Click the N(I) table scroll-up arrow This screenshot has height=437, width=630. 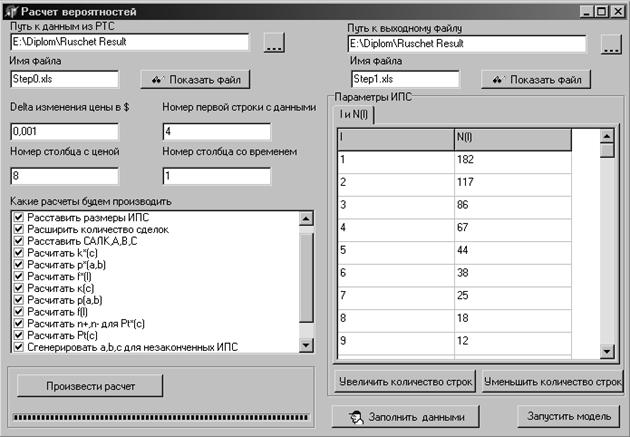[607, 136]
